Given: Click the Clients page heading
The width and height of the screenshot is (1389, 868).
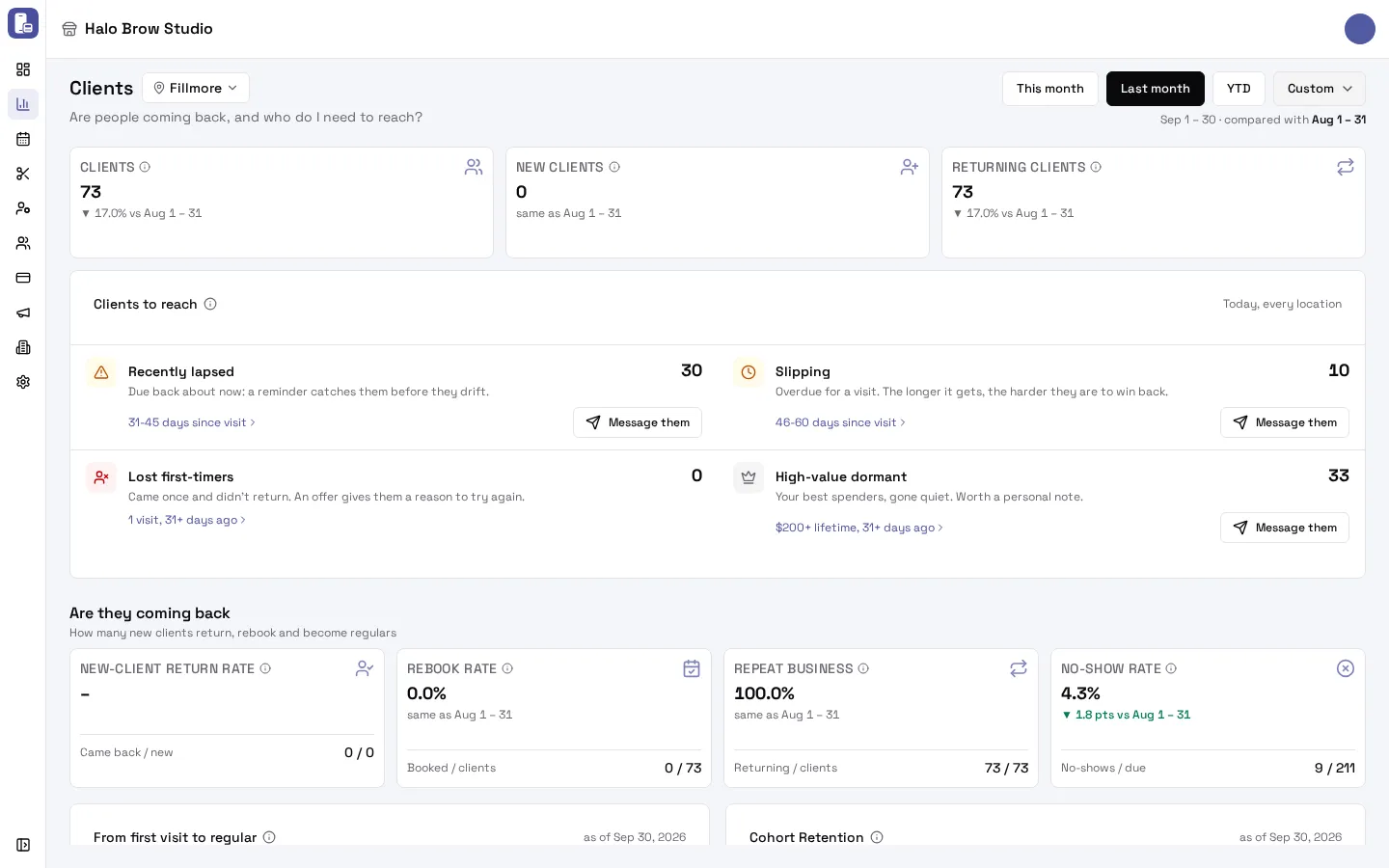Looking at the screenshot, I should click(x=101, y=88).
